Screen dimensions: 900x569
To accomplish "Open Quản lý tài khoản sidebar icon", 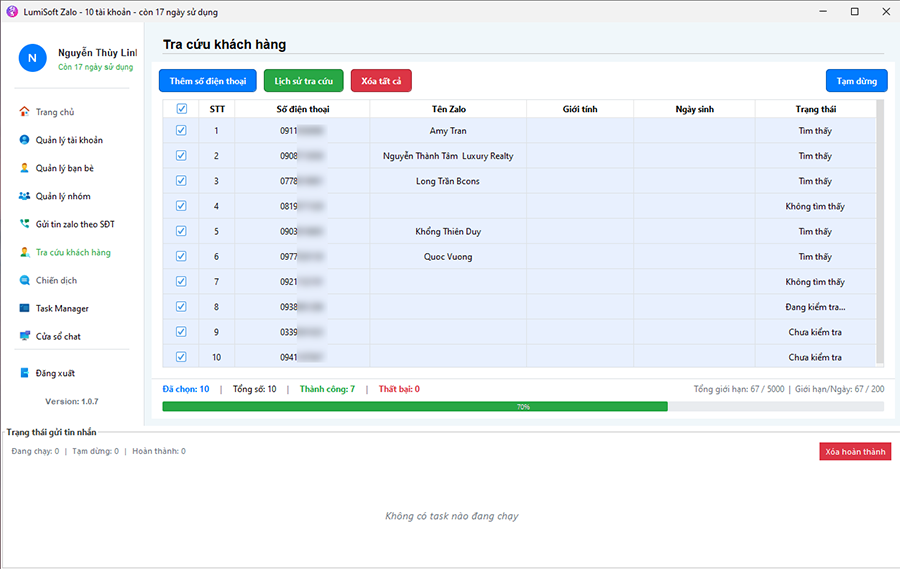I will [24, 140].
